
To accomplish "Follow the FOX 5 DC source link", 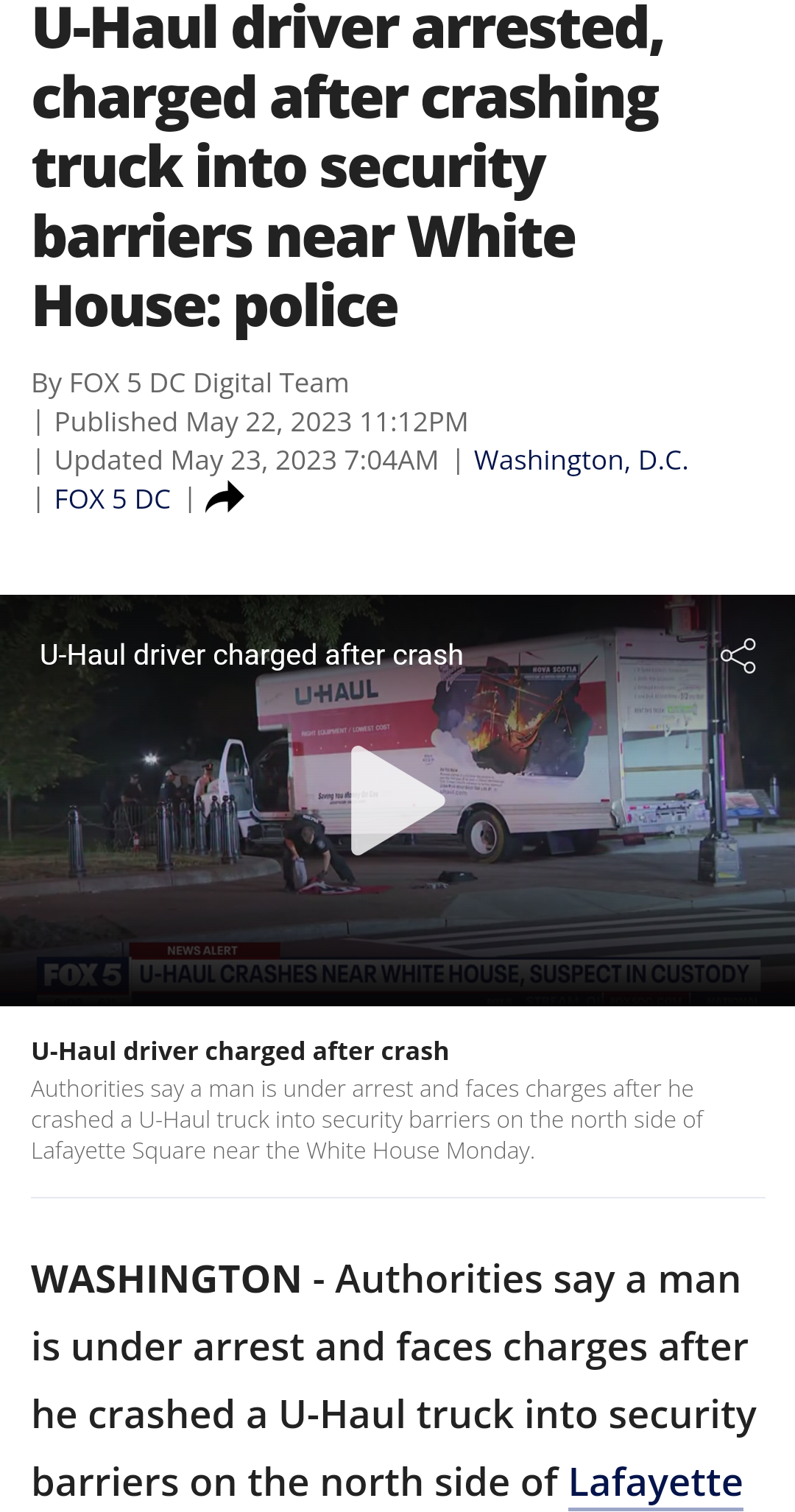I will pyautogui.click(x=113, y=499).
